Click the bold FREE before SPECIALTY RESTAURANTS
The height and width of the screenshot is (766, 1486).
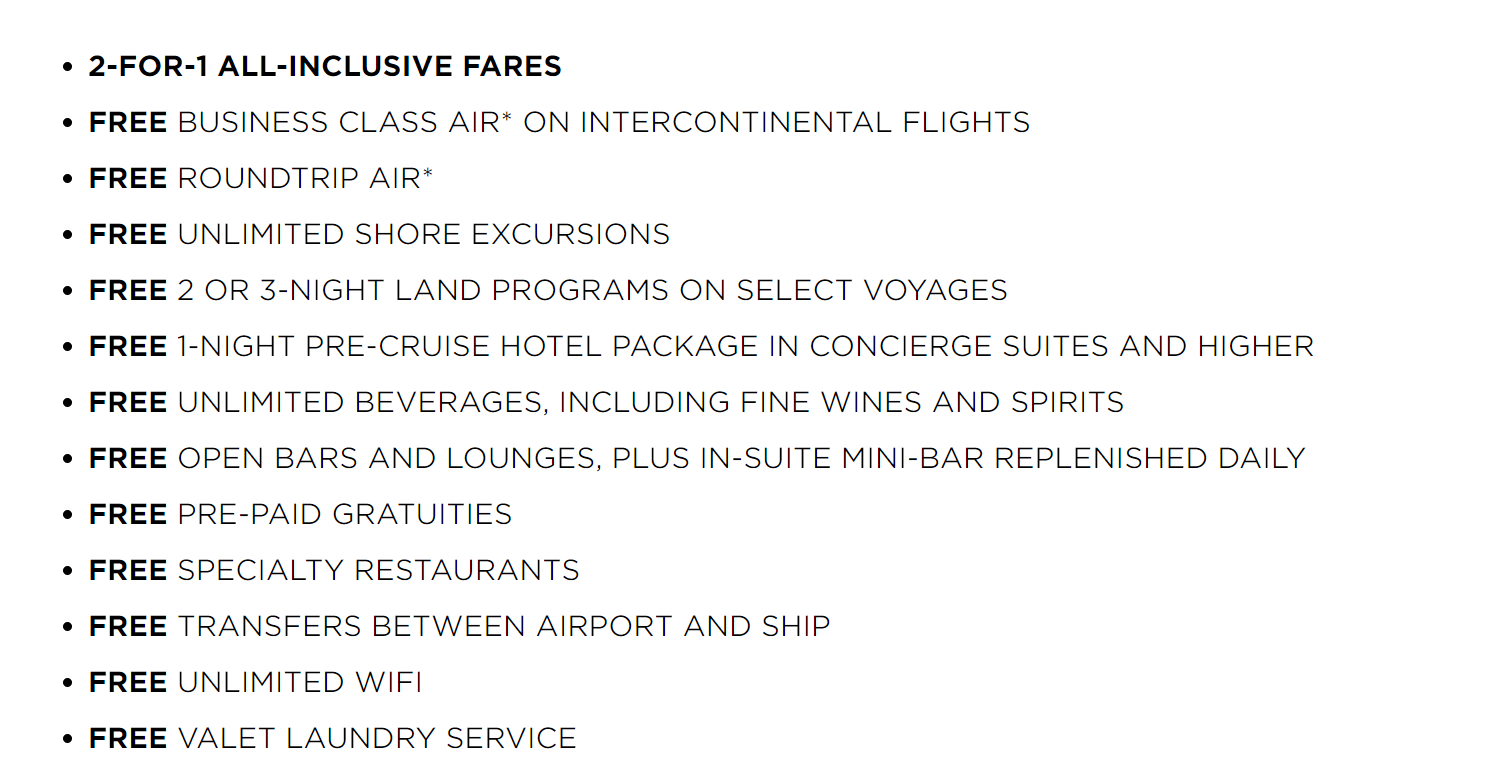(x=128, y=570)
